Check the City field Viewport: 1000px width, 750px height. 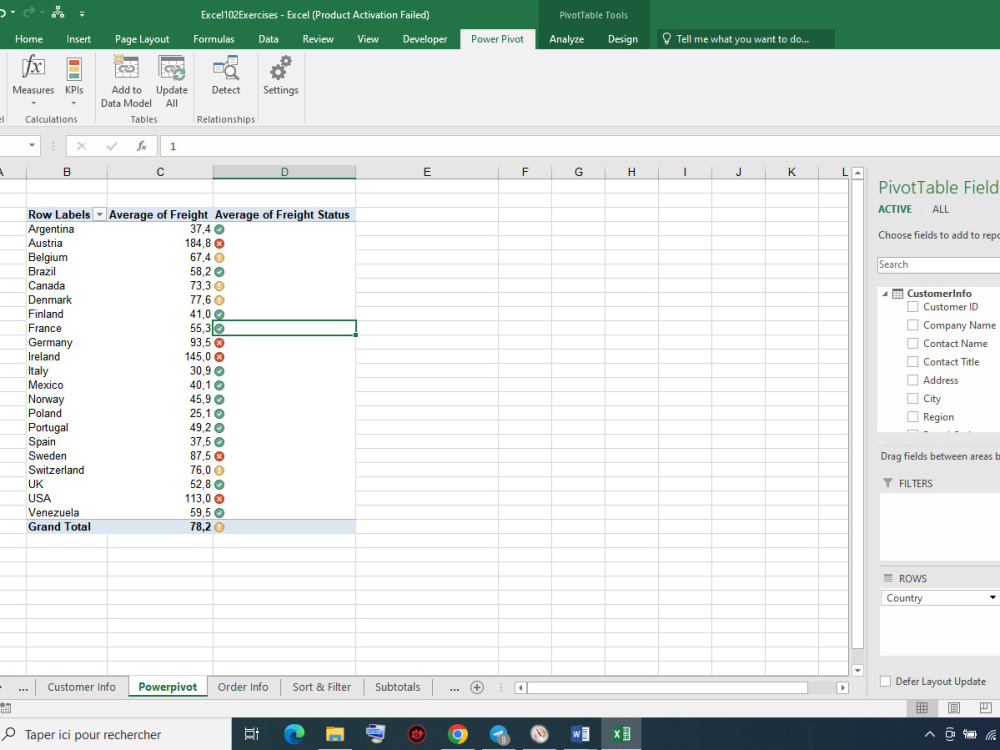tap(913, 399)
